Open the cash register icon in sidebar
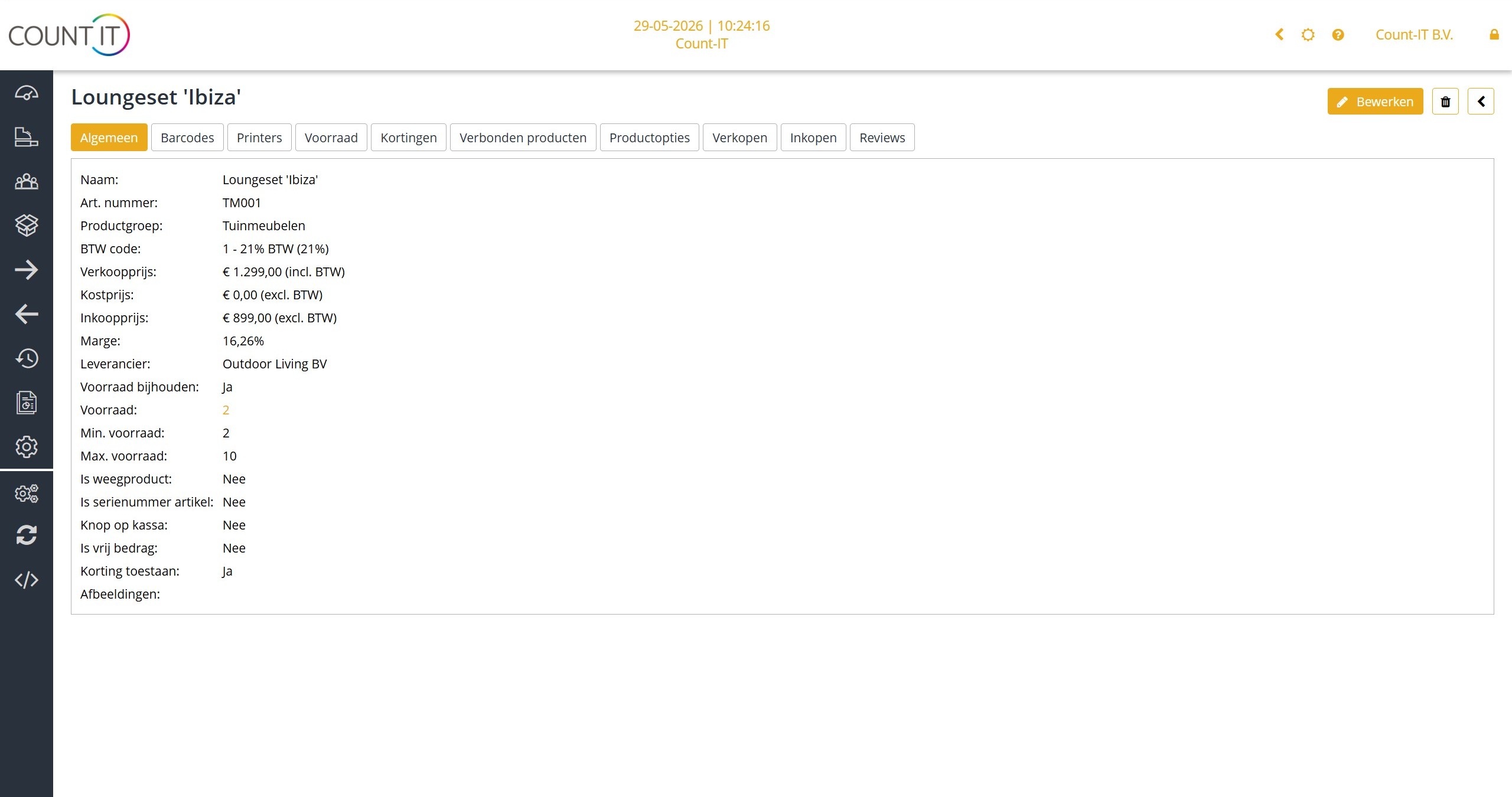Image resolution: width=1512 pixels, height=797 pixels. (x=26, y=137)
